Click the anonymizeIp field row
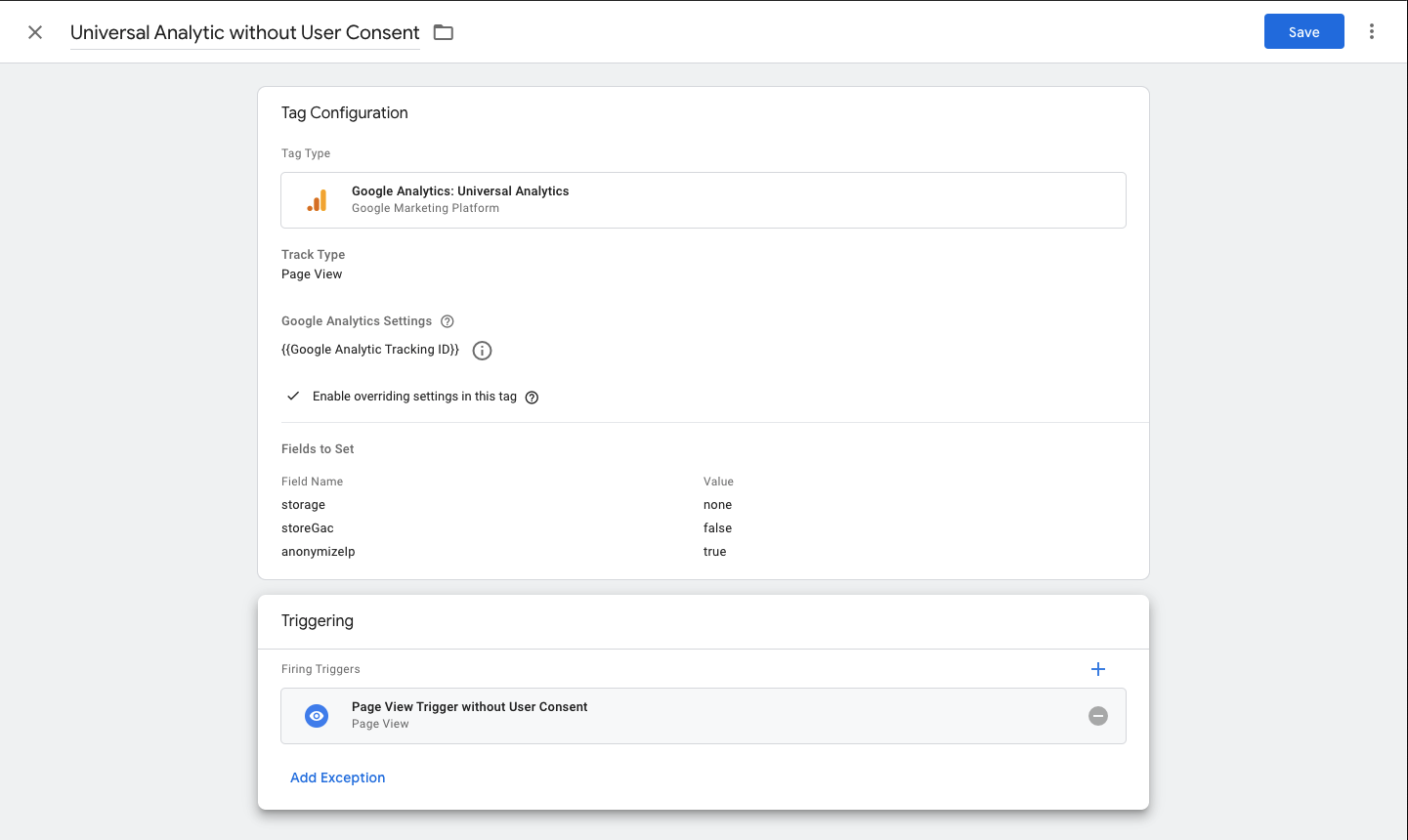The image size is (1408, 840). [704, 552]
